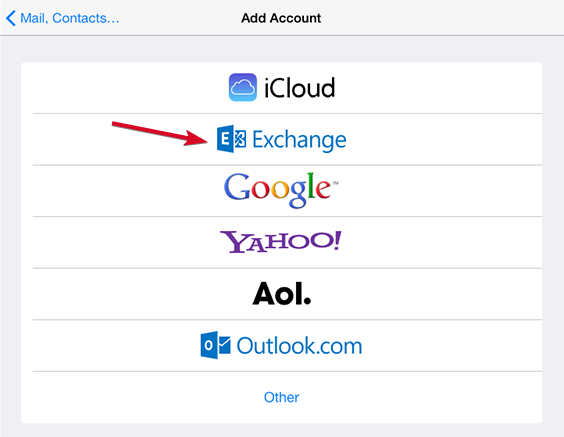Click the Outlook envelope O icon

[x=215, y=345]
